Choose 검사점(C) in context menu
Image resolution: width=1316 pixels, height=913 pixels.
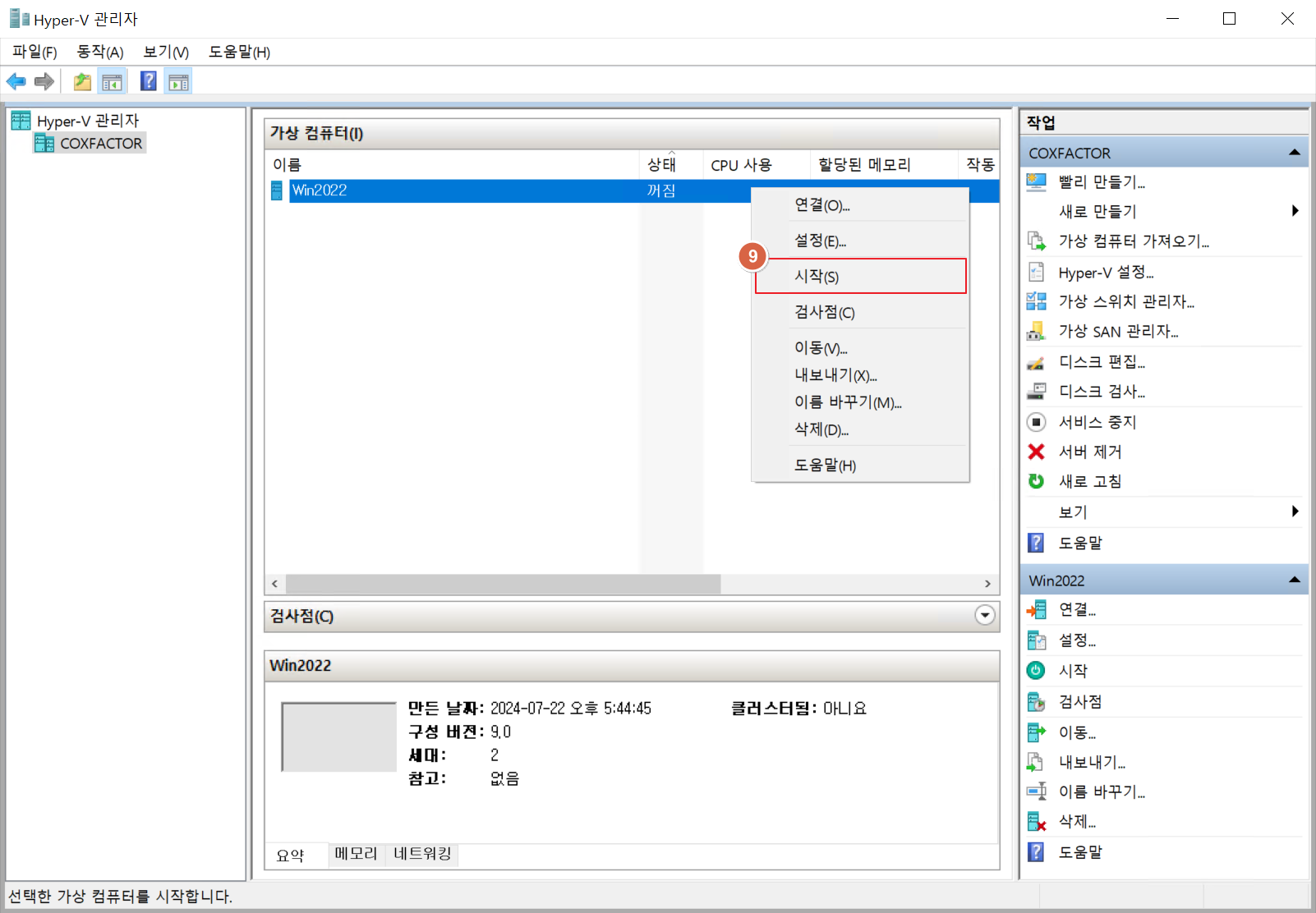point(860,312)
